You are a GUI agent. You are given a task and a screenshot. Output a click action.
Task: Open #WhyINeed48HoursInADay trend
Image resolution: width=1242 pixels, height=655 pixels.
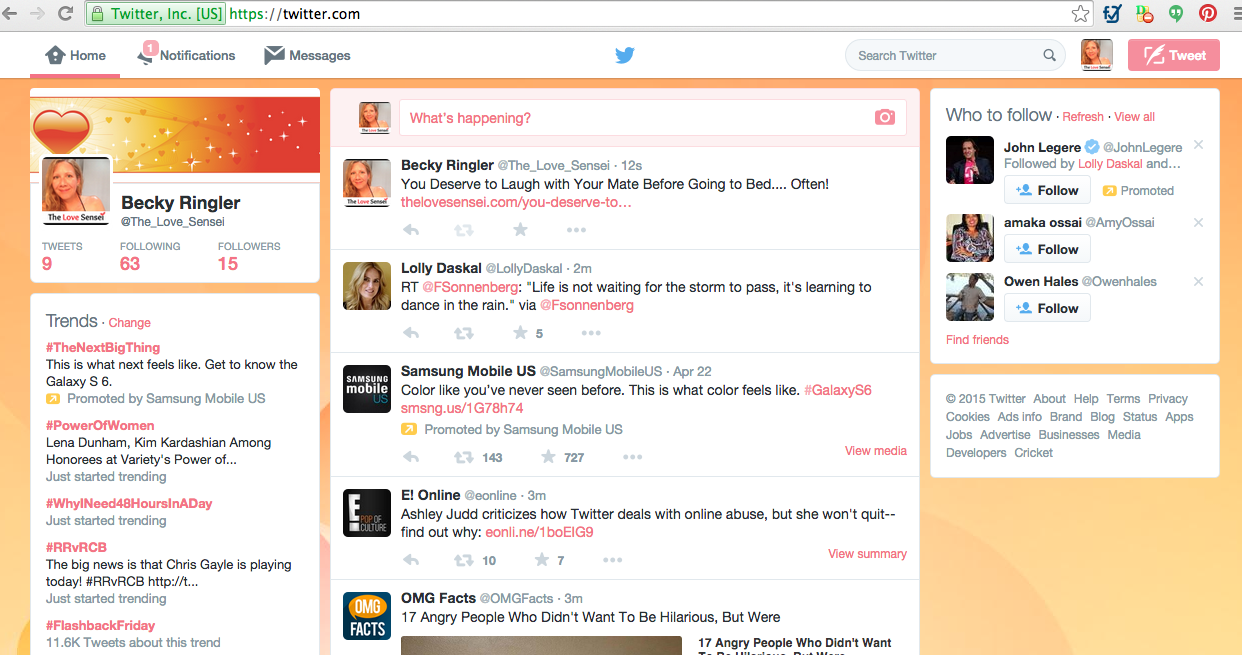point(129,503)
